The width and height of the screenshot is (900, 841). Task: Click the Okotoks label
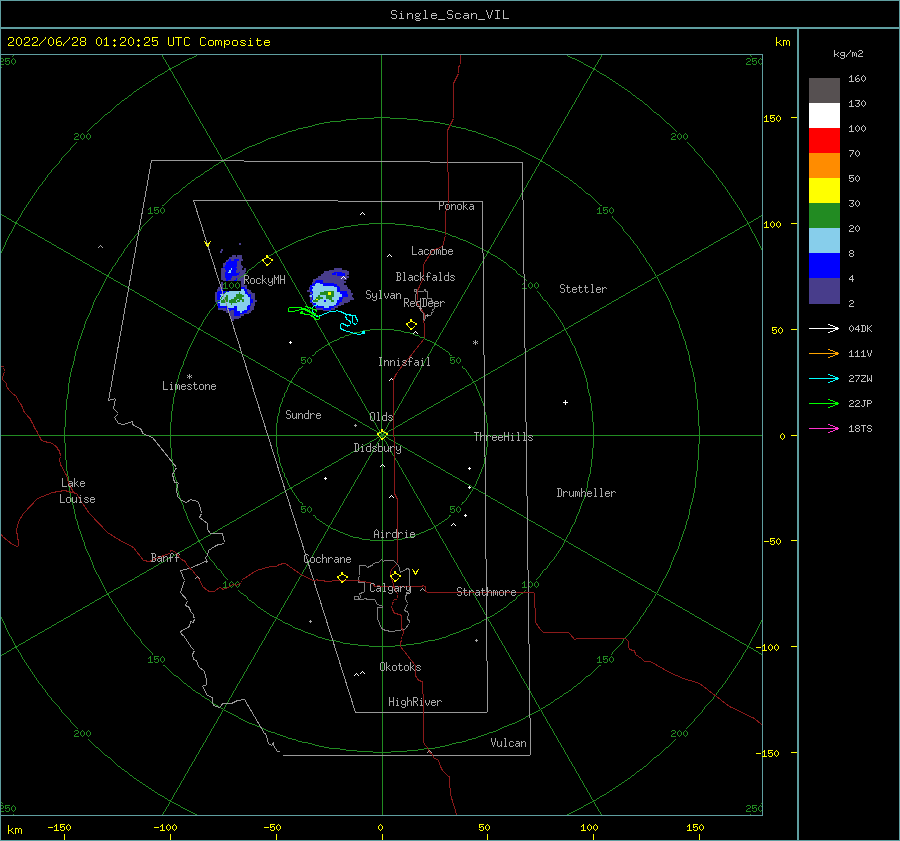(x=400, y=667)
